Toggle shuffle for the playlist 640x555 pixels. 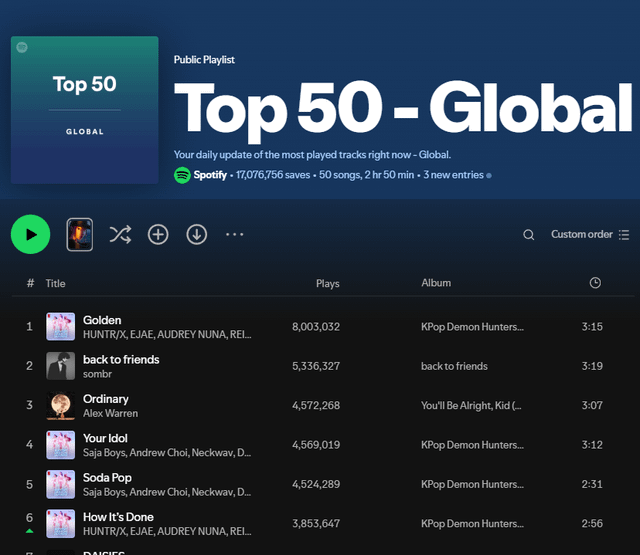[x=120, y=234]
